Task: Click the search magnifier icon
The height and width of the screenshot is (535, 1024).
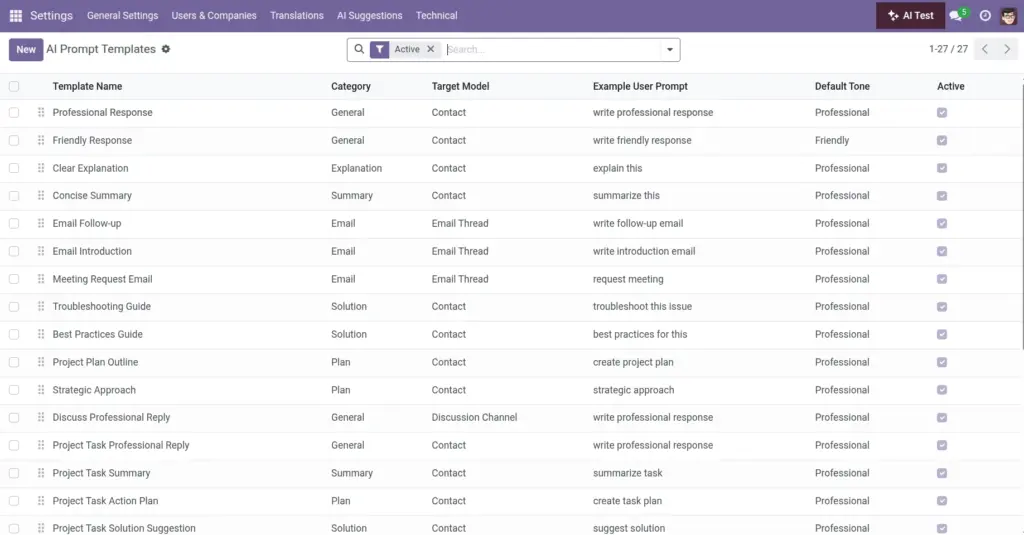Action: tap(359, 49)
